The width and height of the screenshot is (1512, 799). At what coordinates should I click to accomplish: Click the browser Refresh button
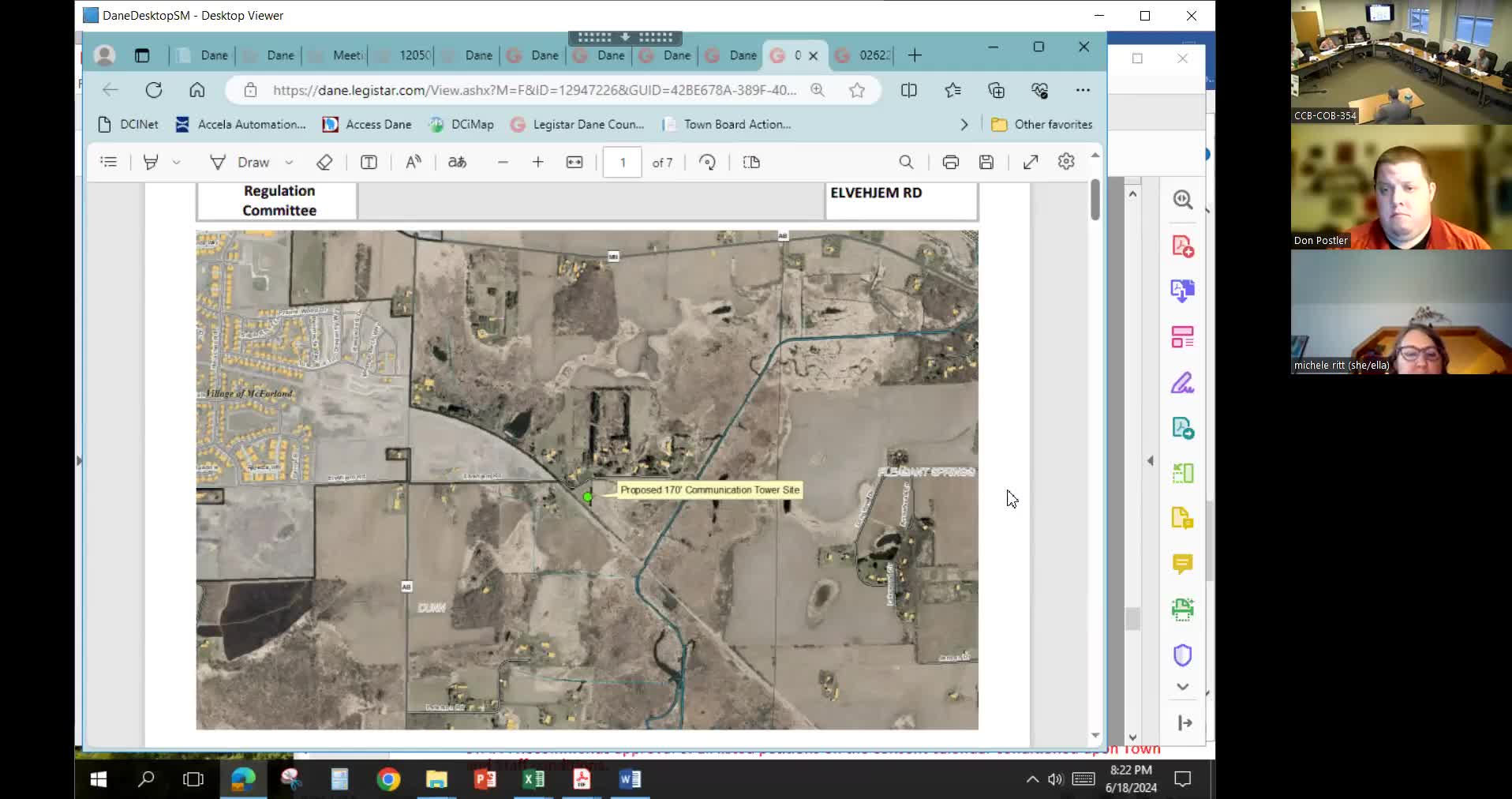pyautogui.click(x=154, y=90)
